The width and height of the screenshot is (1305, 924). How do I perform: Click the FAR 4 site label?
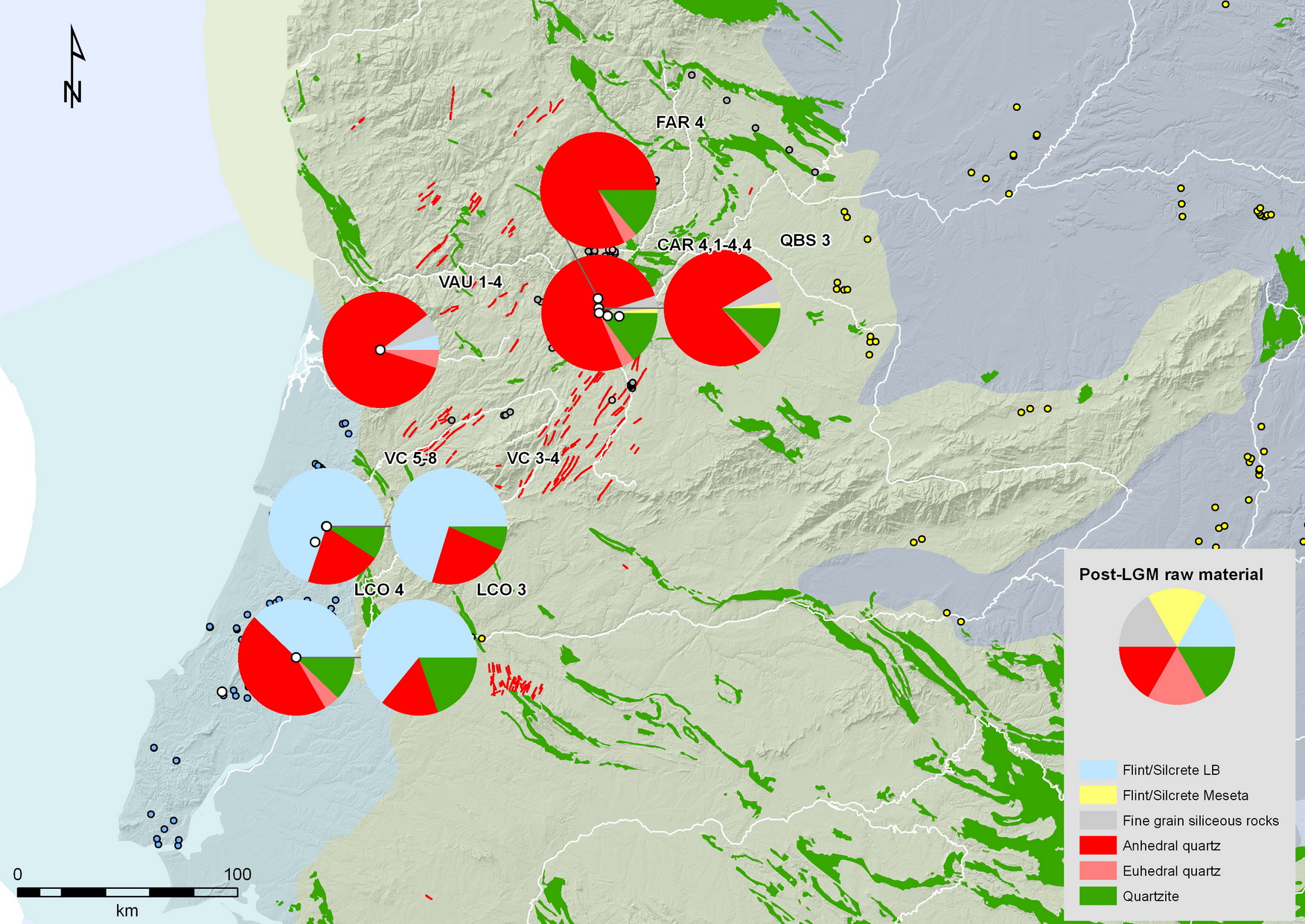pos(679,122)
